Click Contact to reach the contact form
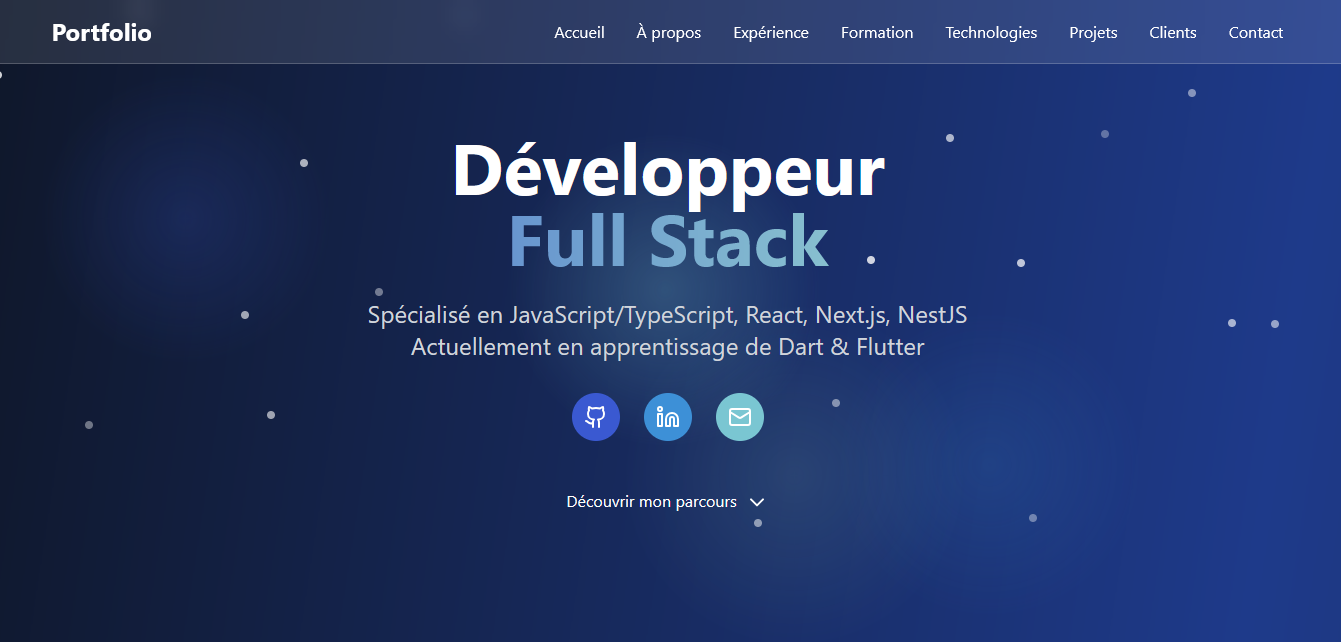This screenshot has width=1341, height=642. click(x=1255, y=32)
